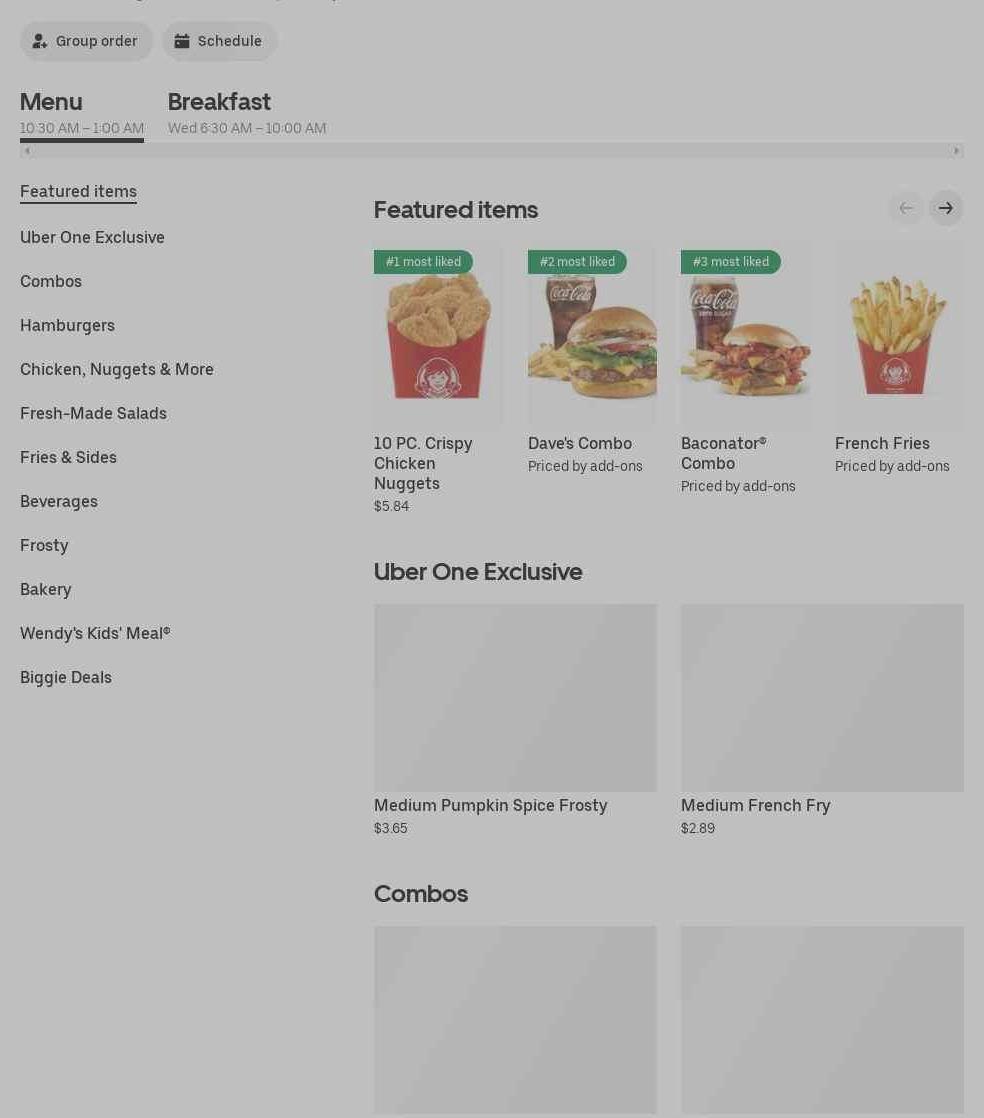984x1118 pixels.
Task: Click left arrow of the menu tabs scrollbar
Action: pyautogui.click(x=27, y=150)
